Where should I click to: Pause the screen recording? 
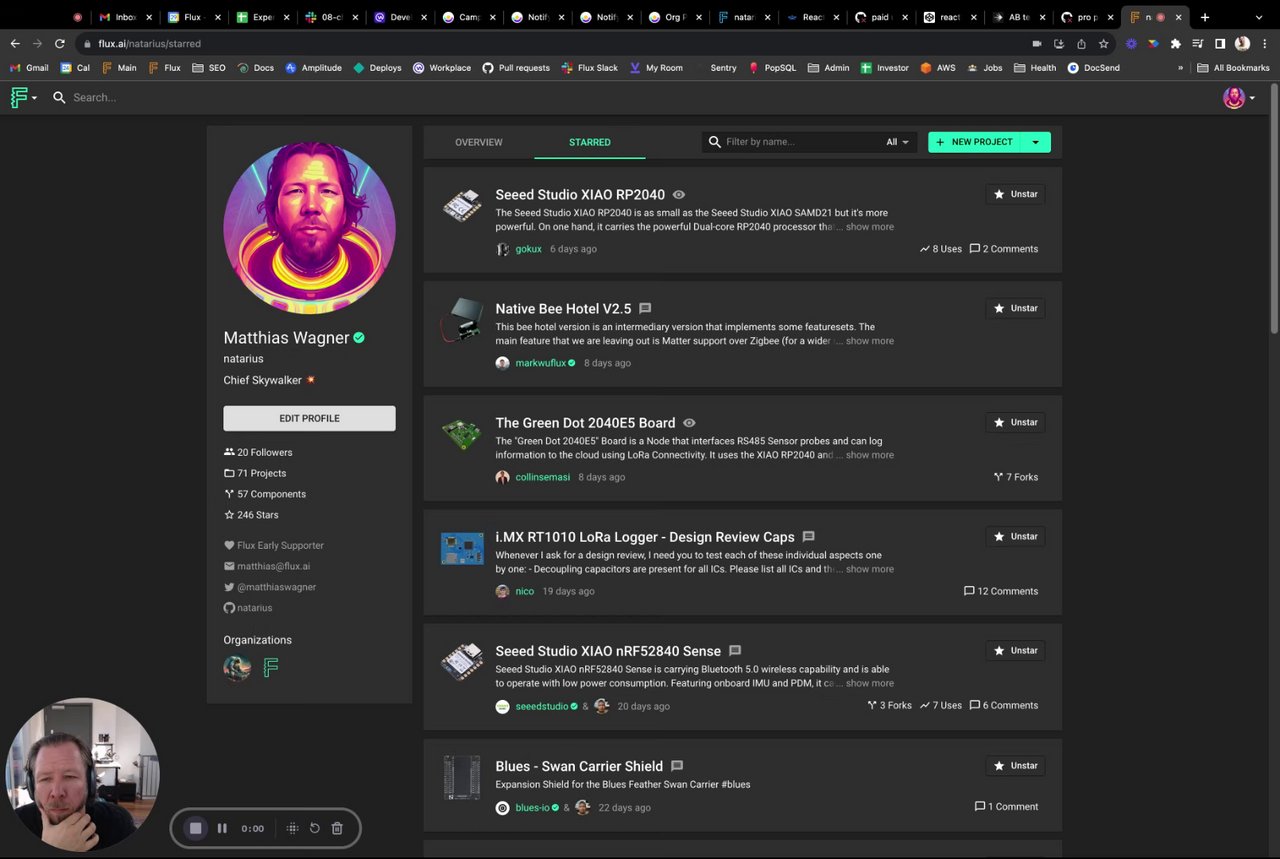click(x=222, y=828)
